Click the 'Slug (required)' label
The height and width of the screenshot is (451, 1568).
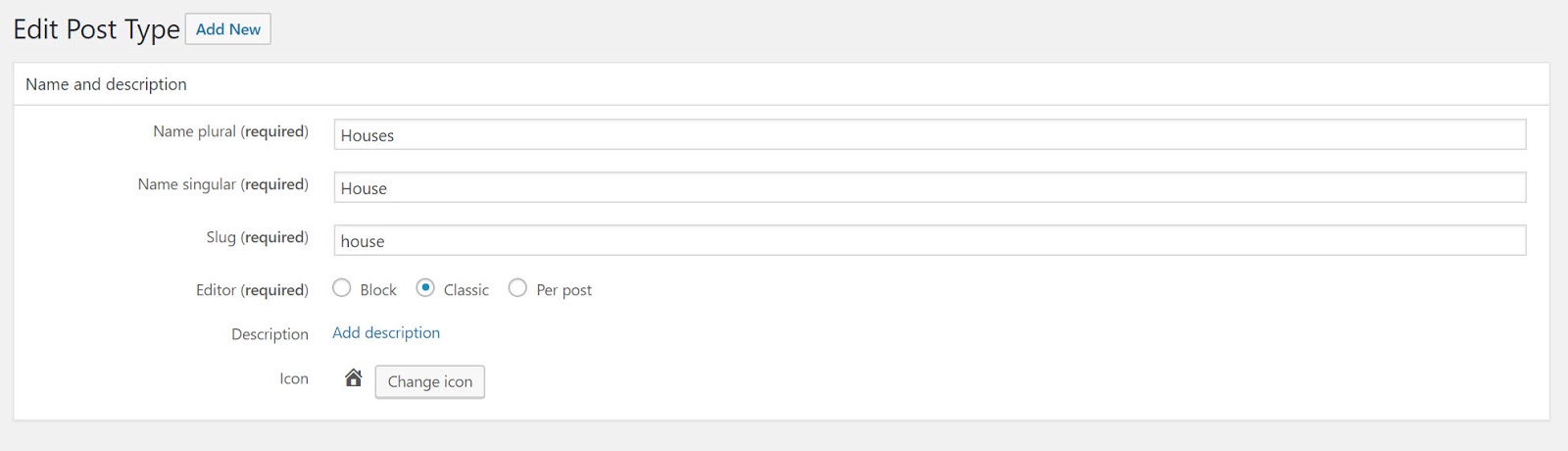coord(257,237)
